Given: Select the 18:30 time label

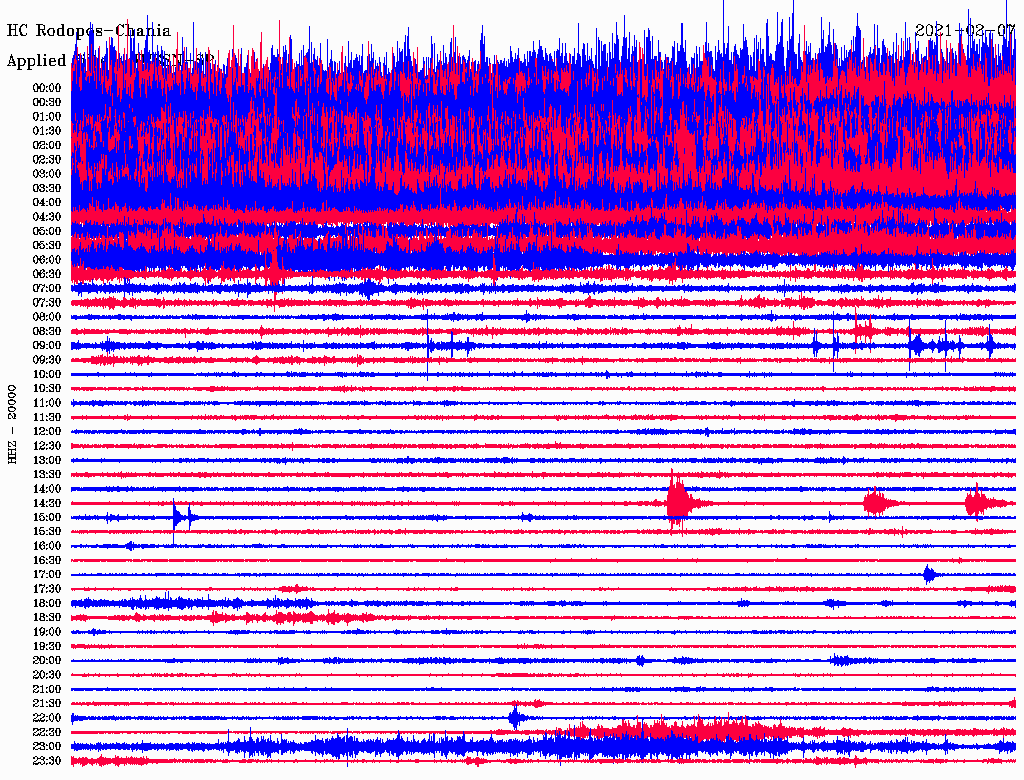Looking at the screenshot, I should click(x=46, y=617).
